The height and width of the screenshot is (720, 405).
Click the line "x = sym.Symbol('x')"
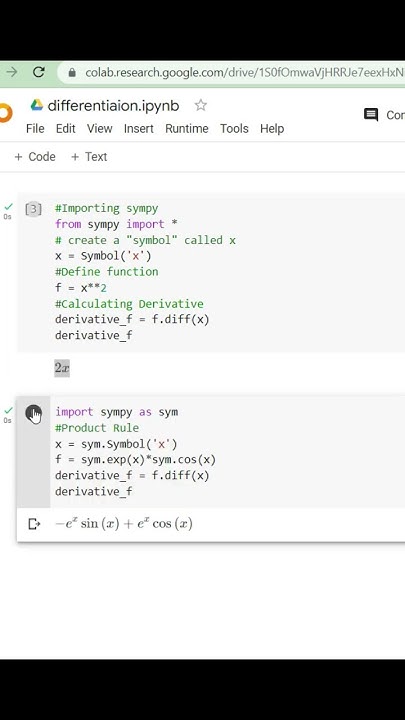coord(116,444)
